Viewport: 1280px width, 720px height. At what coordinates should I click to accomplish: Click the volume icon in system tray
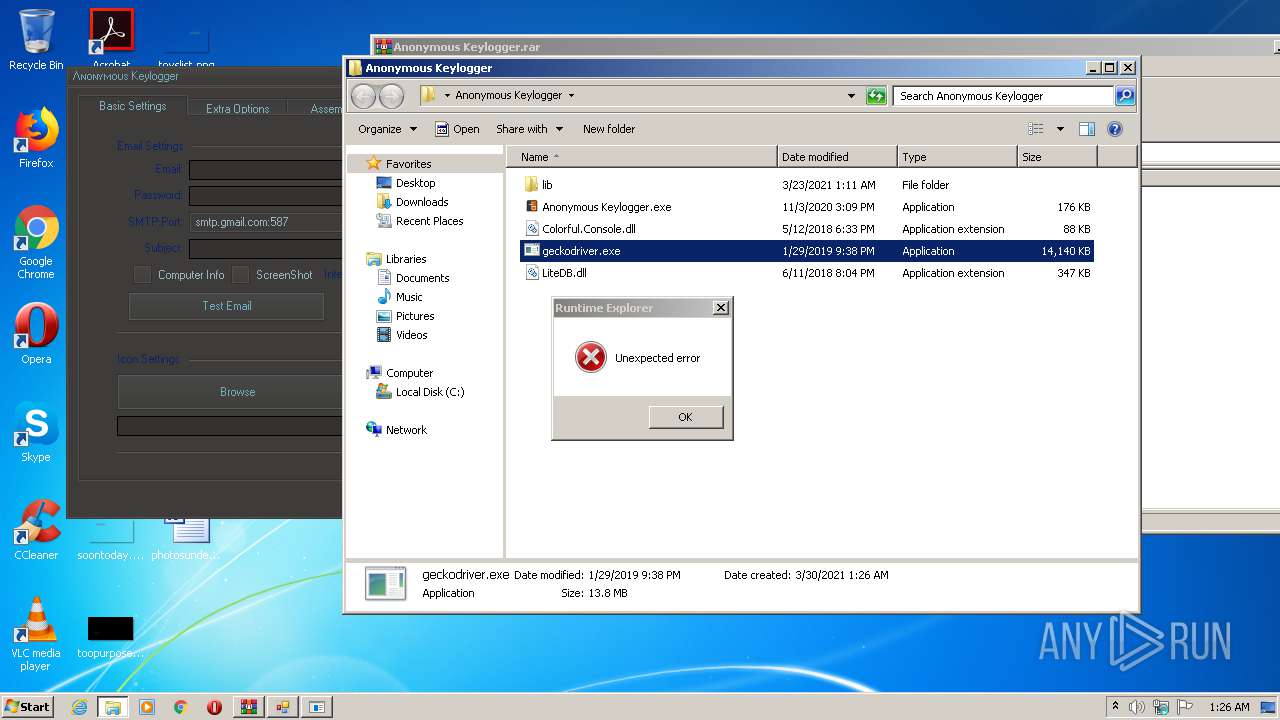1137,707
